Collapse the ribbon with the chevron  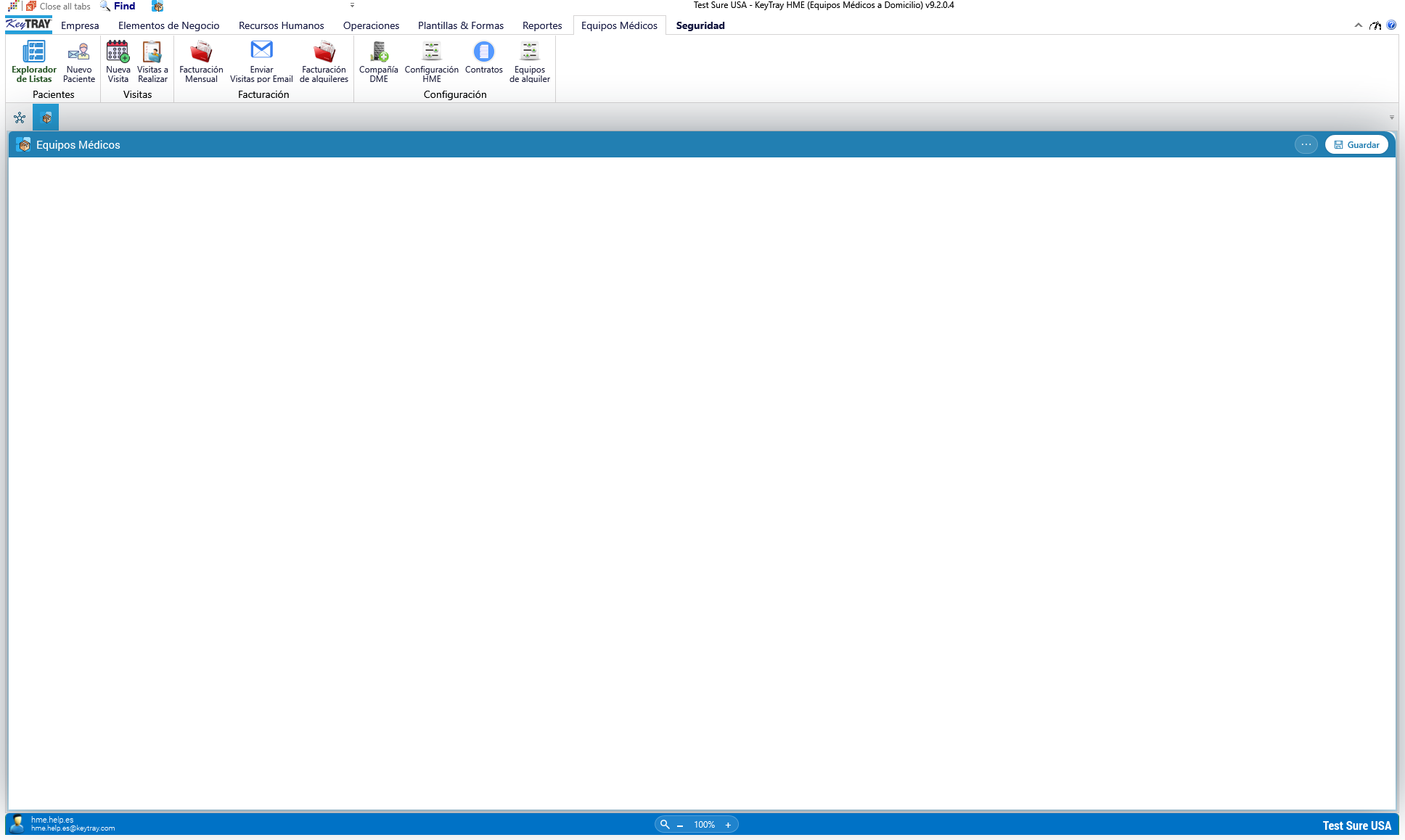click(1358, 25)
